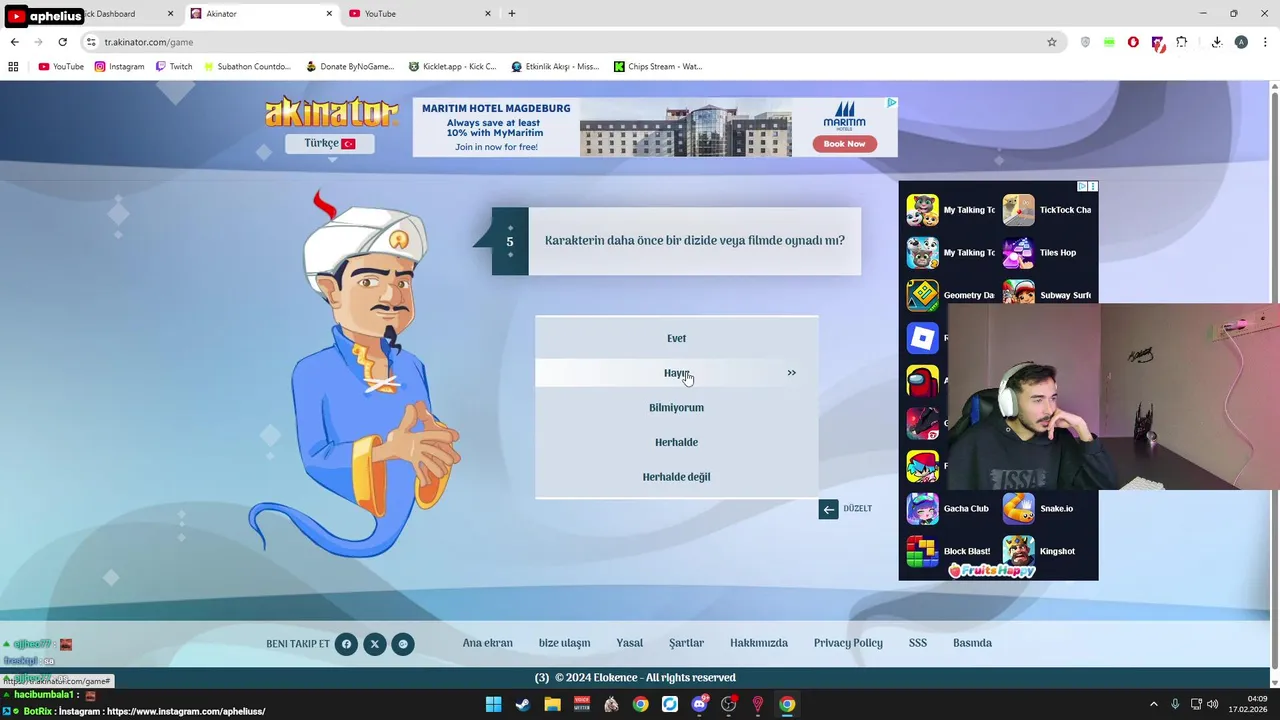Open Snake.io ad game icon
Viewport: 1280px width, 720px height.
click(1018, 508)
